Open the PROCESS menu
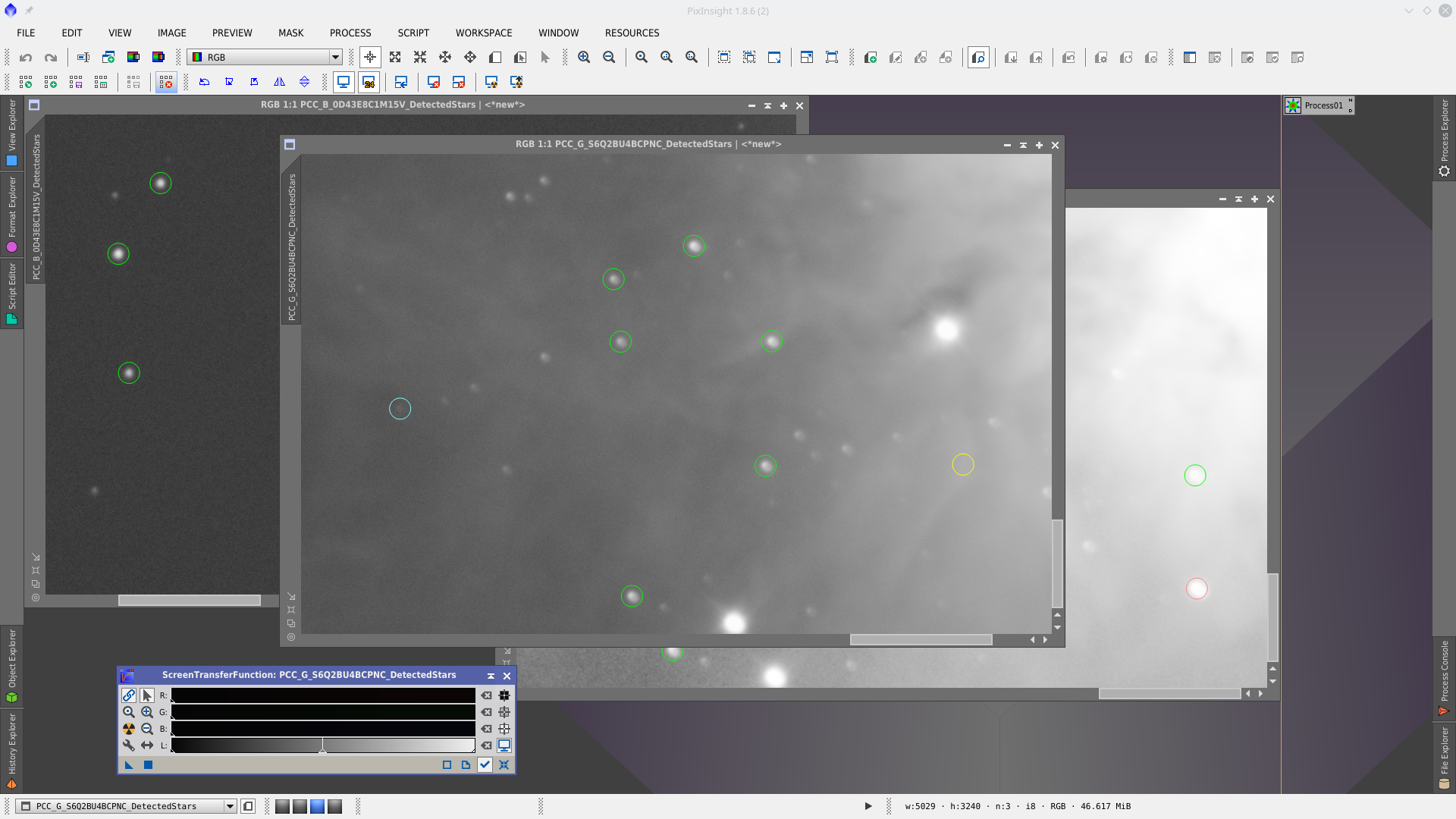 tap(350, 33)
